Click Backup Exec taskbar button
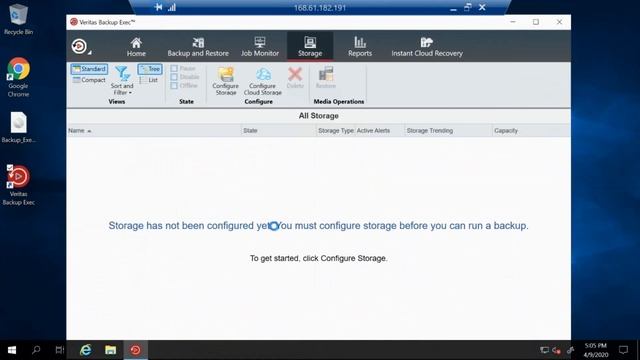640x360 pixels. [x=136, y=350]
